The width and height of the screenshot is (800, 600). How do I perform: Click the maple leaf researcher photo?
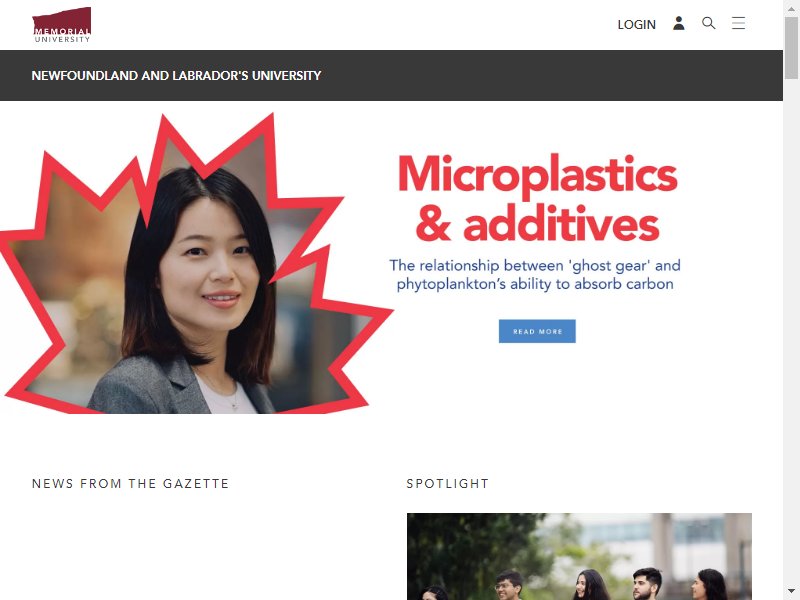coord(194,265)
